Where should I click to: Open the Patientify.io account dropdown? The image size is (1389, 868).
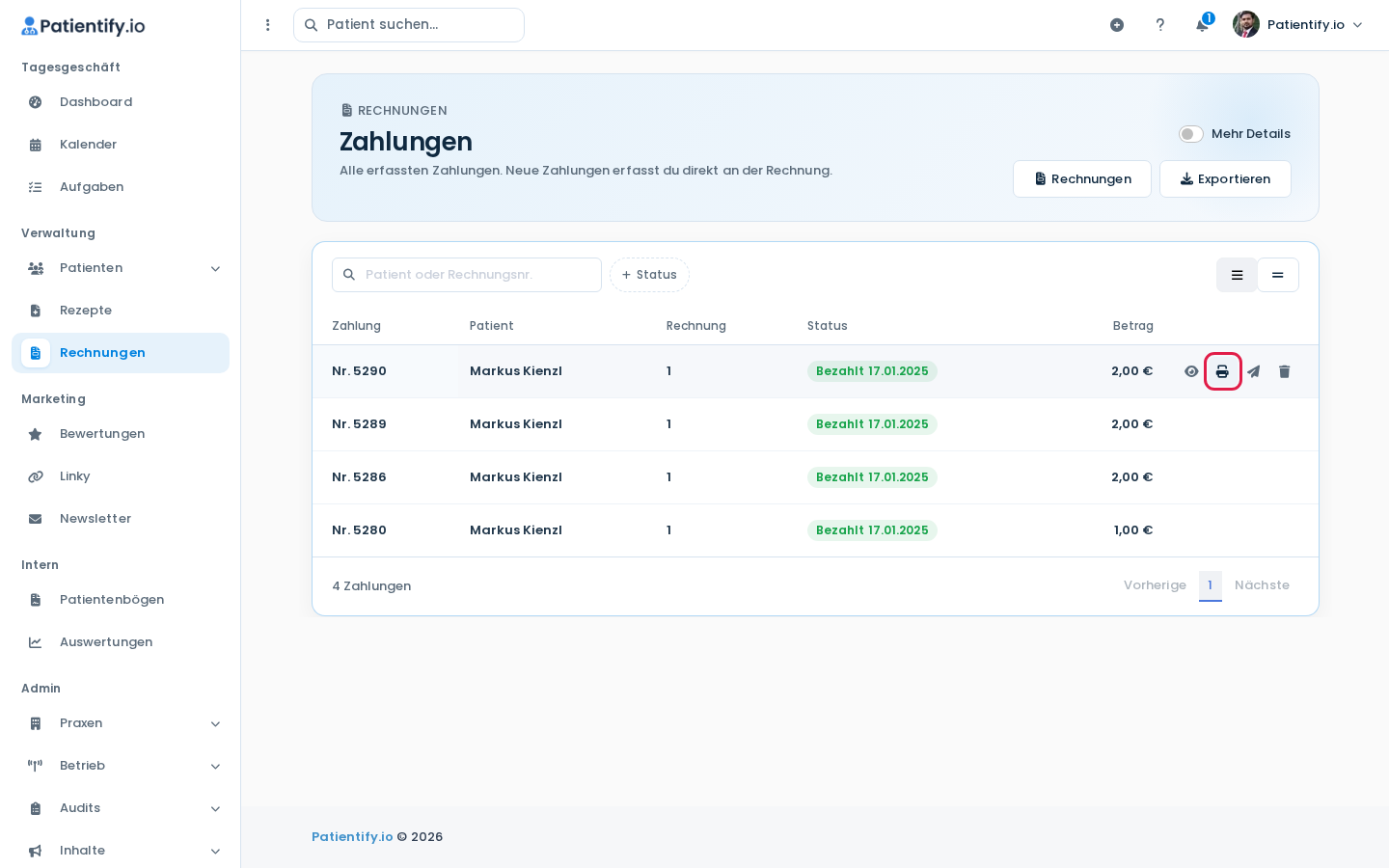pos(1298,25)
